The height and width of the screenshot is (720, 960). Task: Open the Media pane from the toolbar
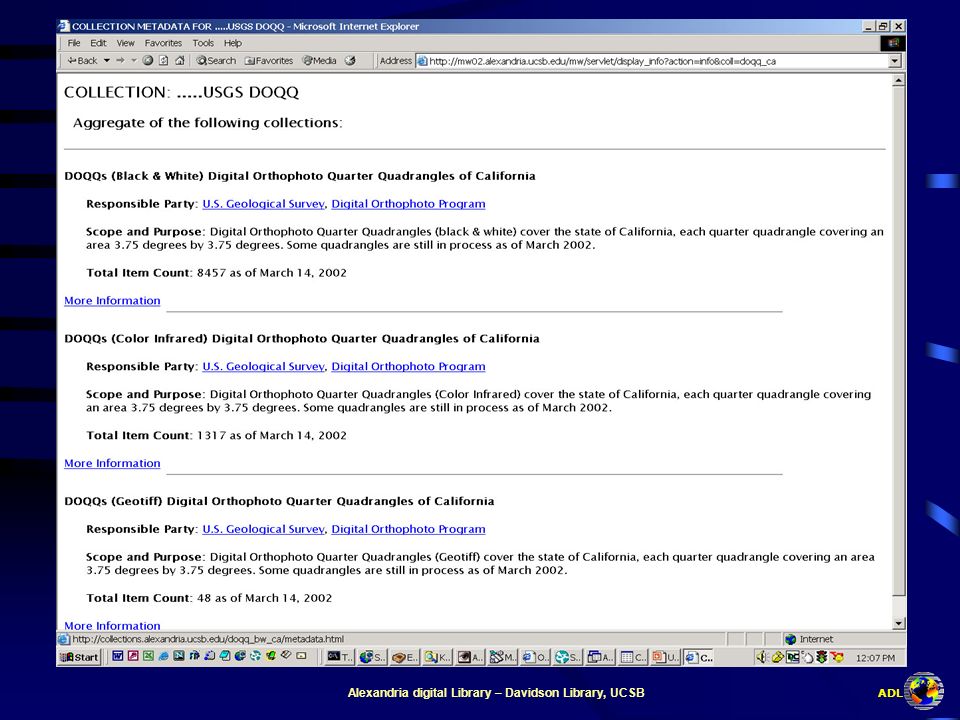click(x=320, y=61)
